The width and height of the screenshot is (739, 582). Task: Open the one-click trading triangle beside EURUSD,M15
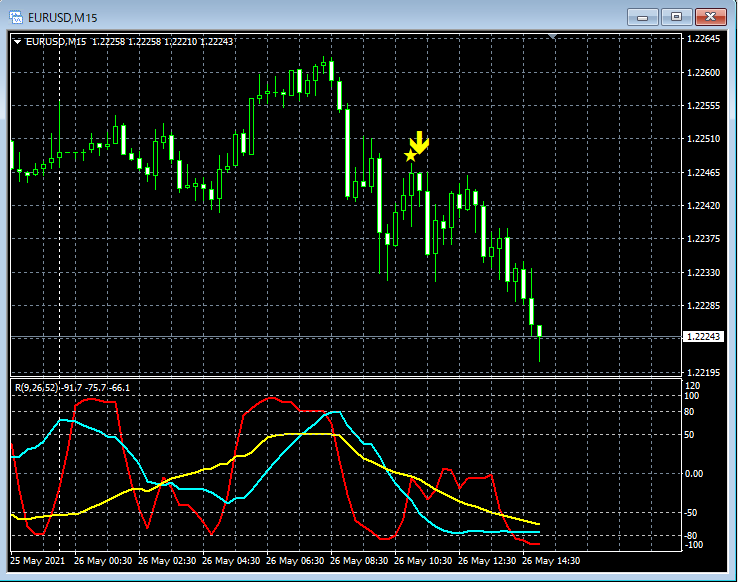[17, 41]
